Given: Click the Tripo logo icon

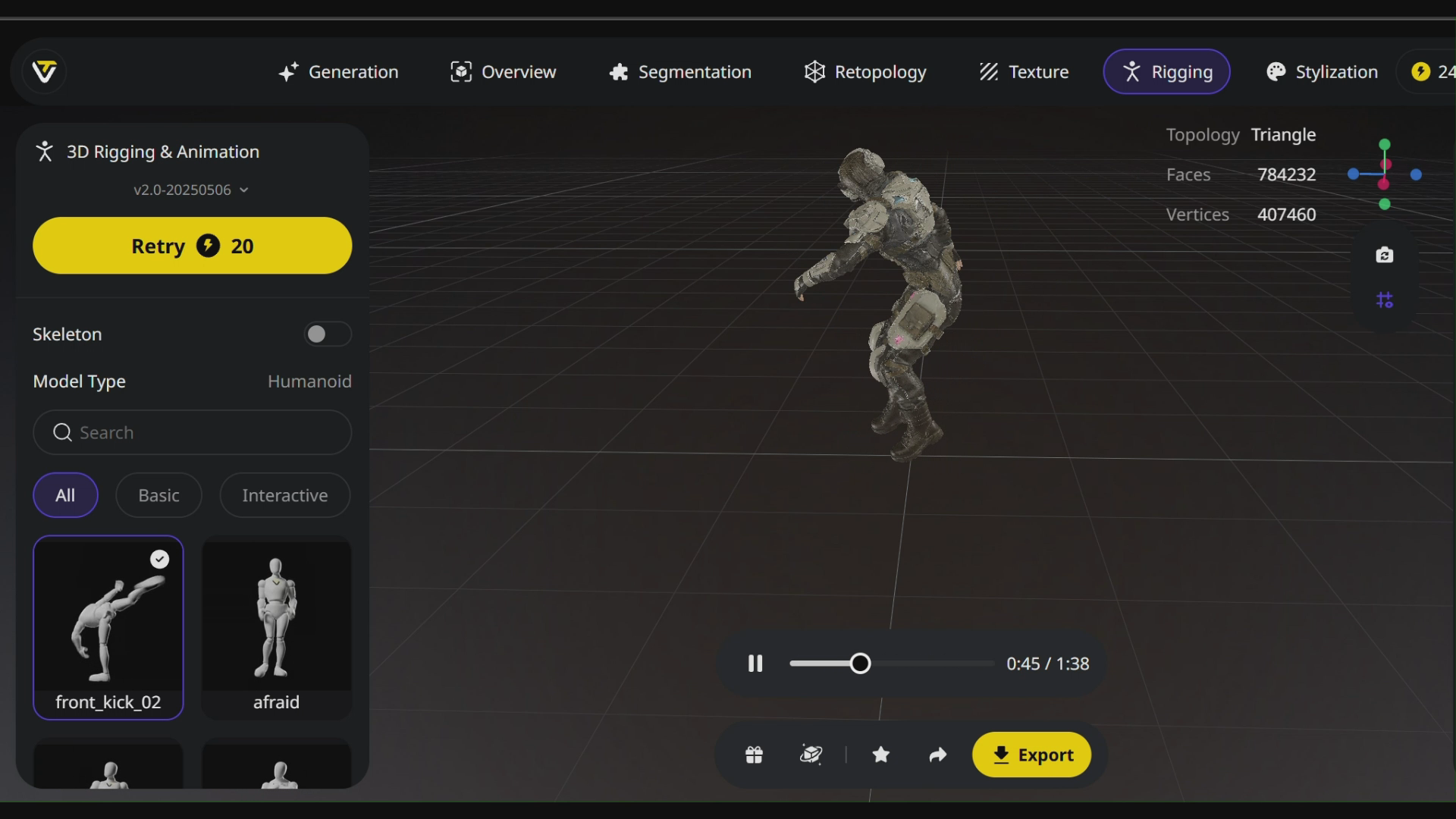Looking at the screenshot, I should [45, 71].
